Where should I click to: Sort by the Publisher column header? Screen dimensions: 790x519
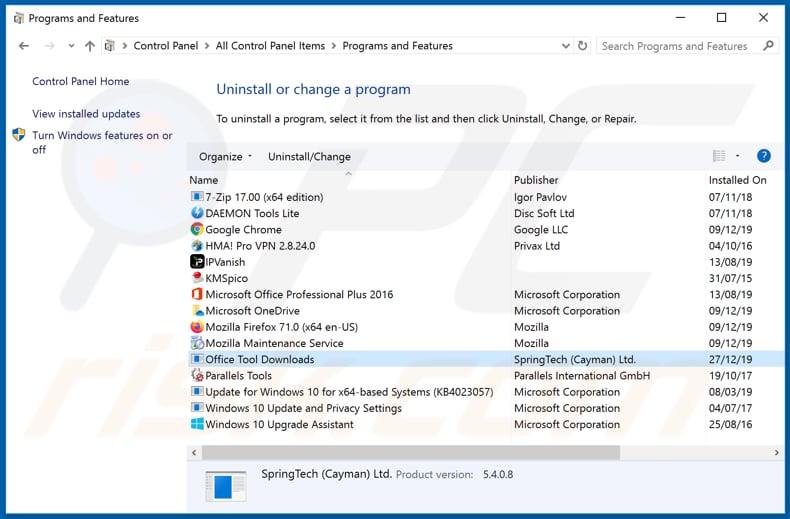coord(536,180)
